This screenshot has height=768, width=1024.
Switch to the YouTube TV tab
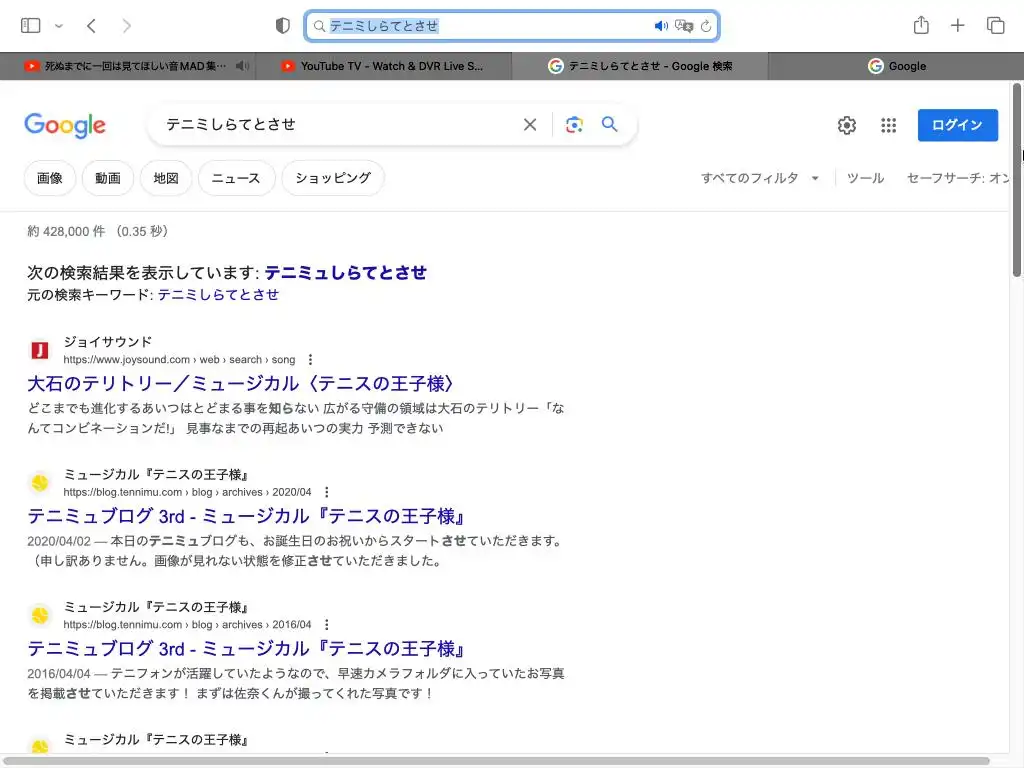tap(384, 66)
